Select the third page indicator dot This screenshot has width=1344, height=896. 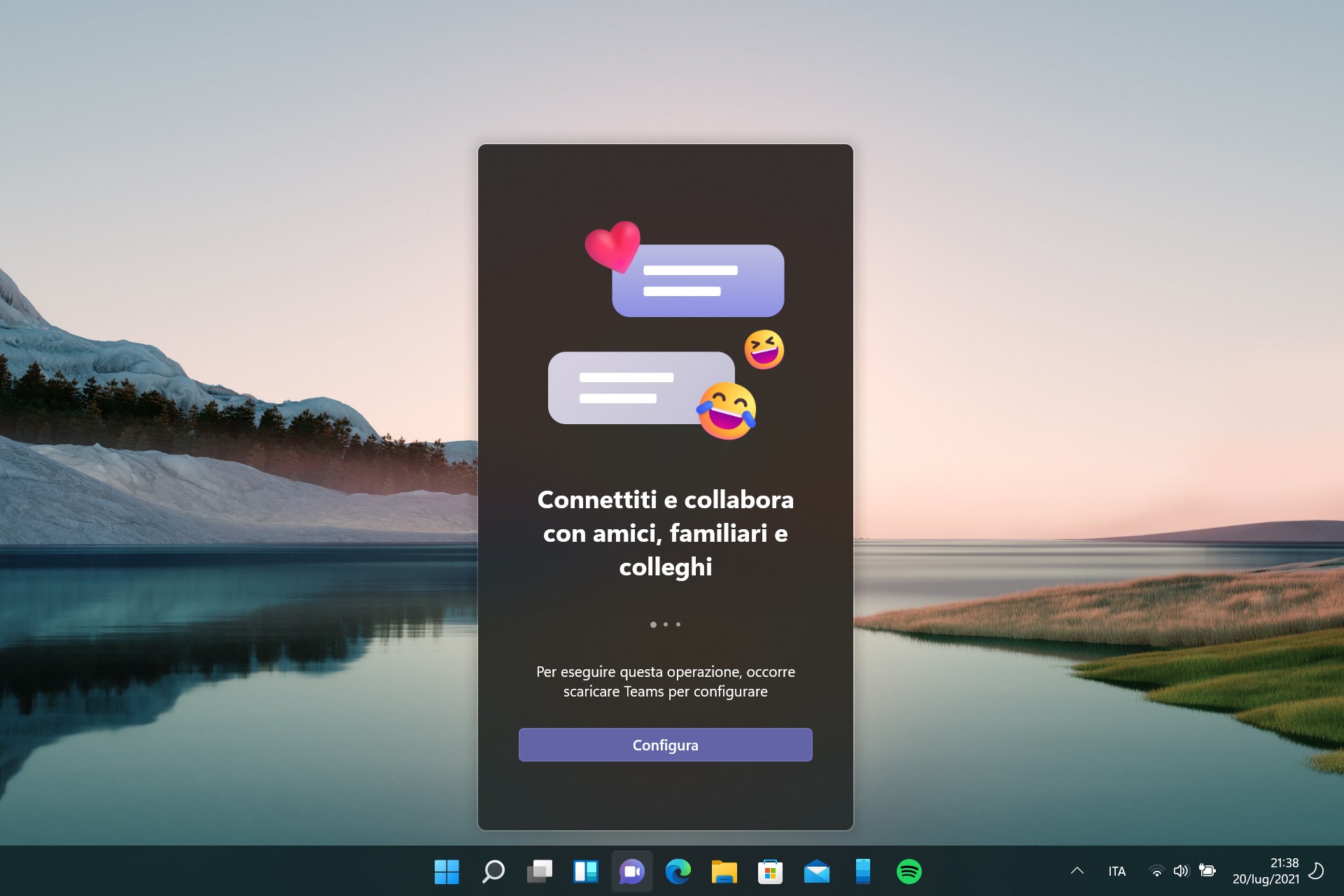[678, 624]
